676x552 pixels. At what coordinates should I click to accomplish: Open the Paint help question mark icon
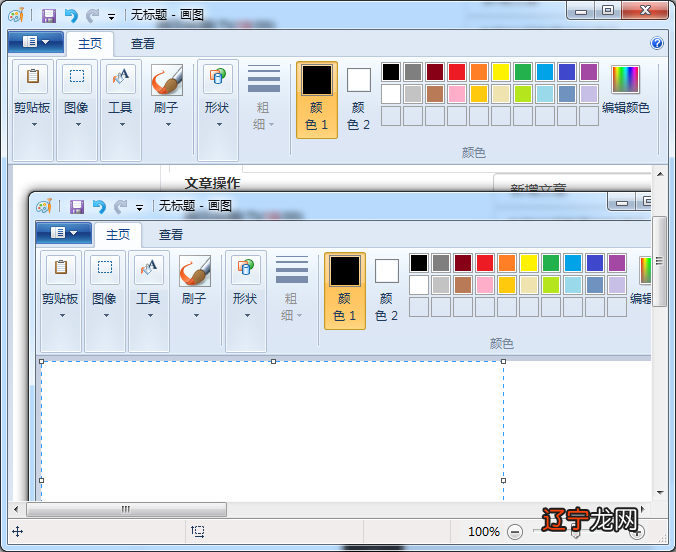(x=657, y=43)
